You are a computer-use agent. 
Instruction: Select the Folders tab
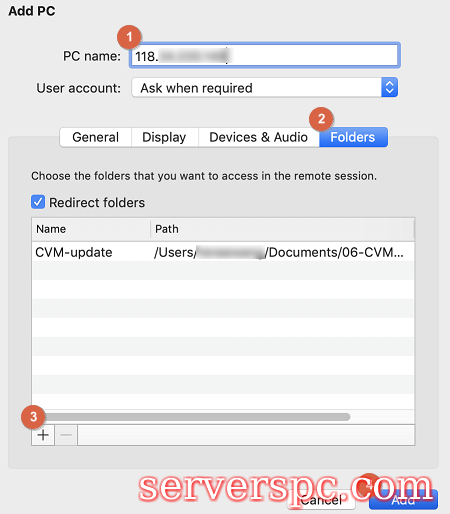pyautogui.click(x=353, y=137)
